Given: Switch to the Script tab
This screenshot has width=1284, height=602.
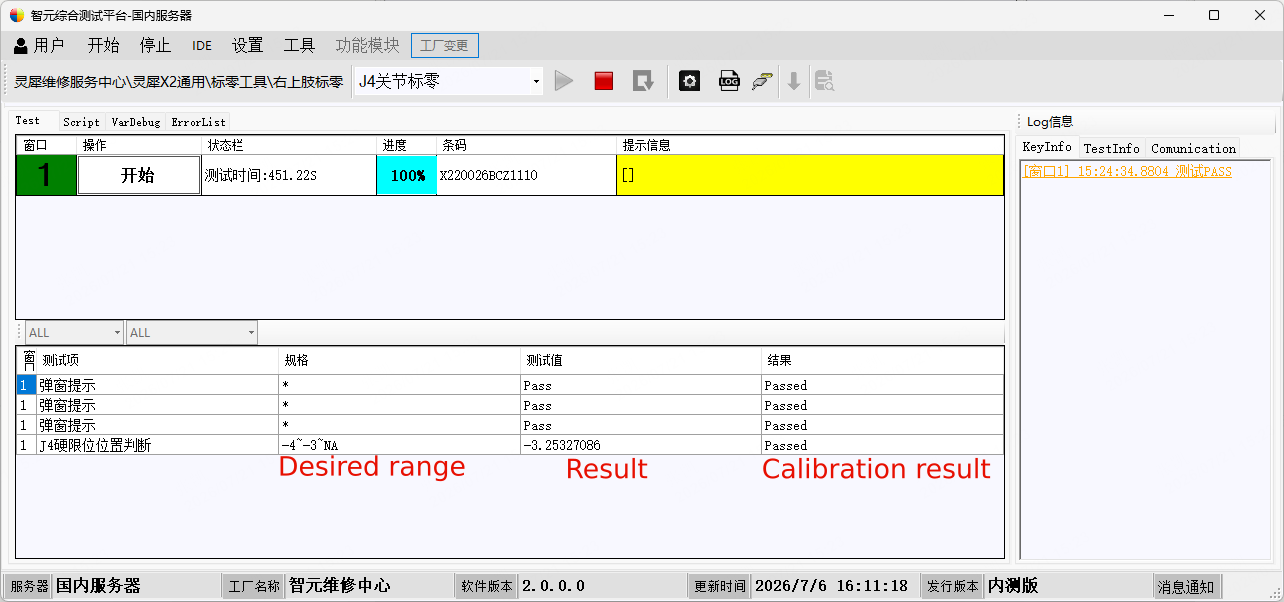Looking at the screenshot, I should pos(82,122).
